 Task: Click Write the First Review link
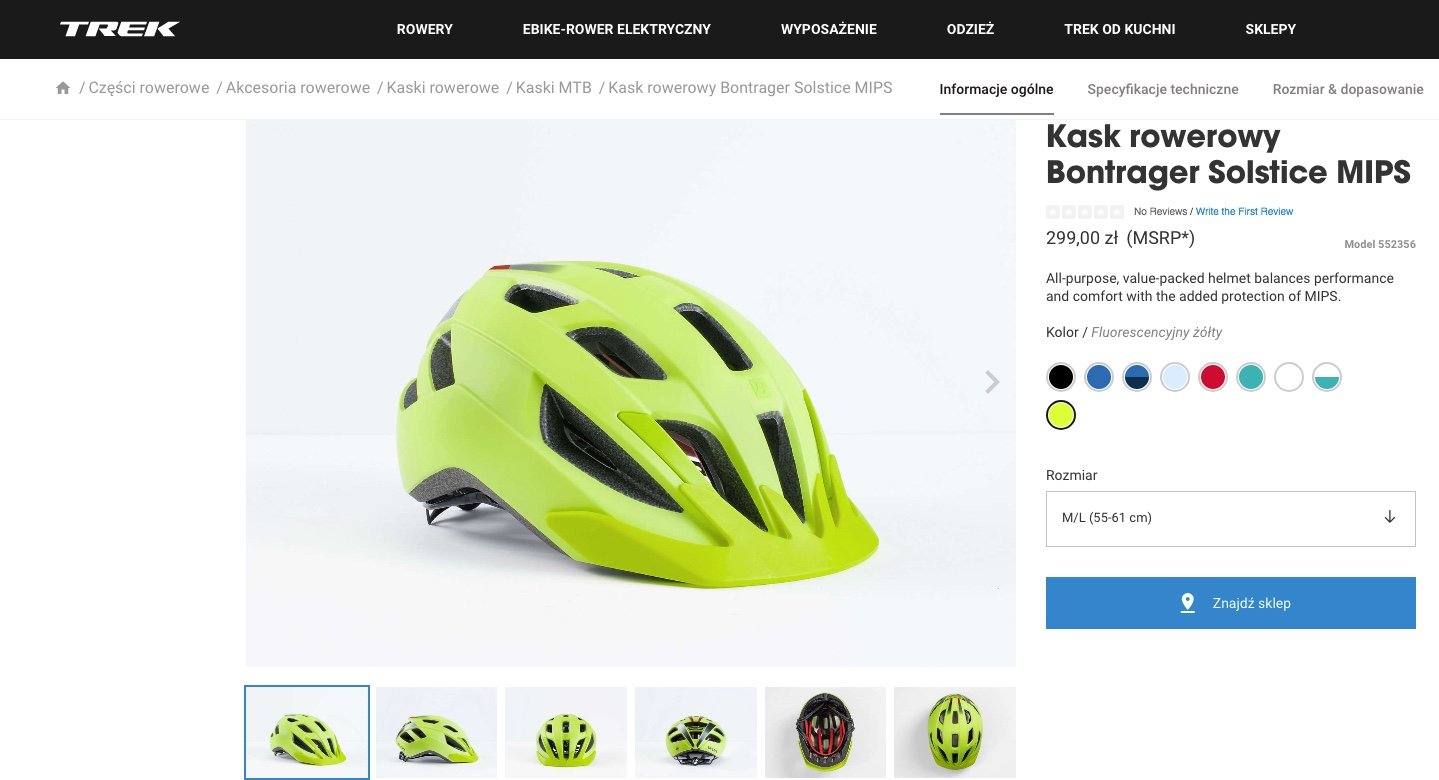coord(1244,212)
